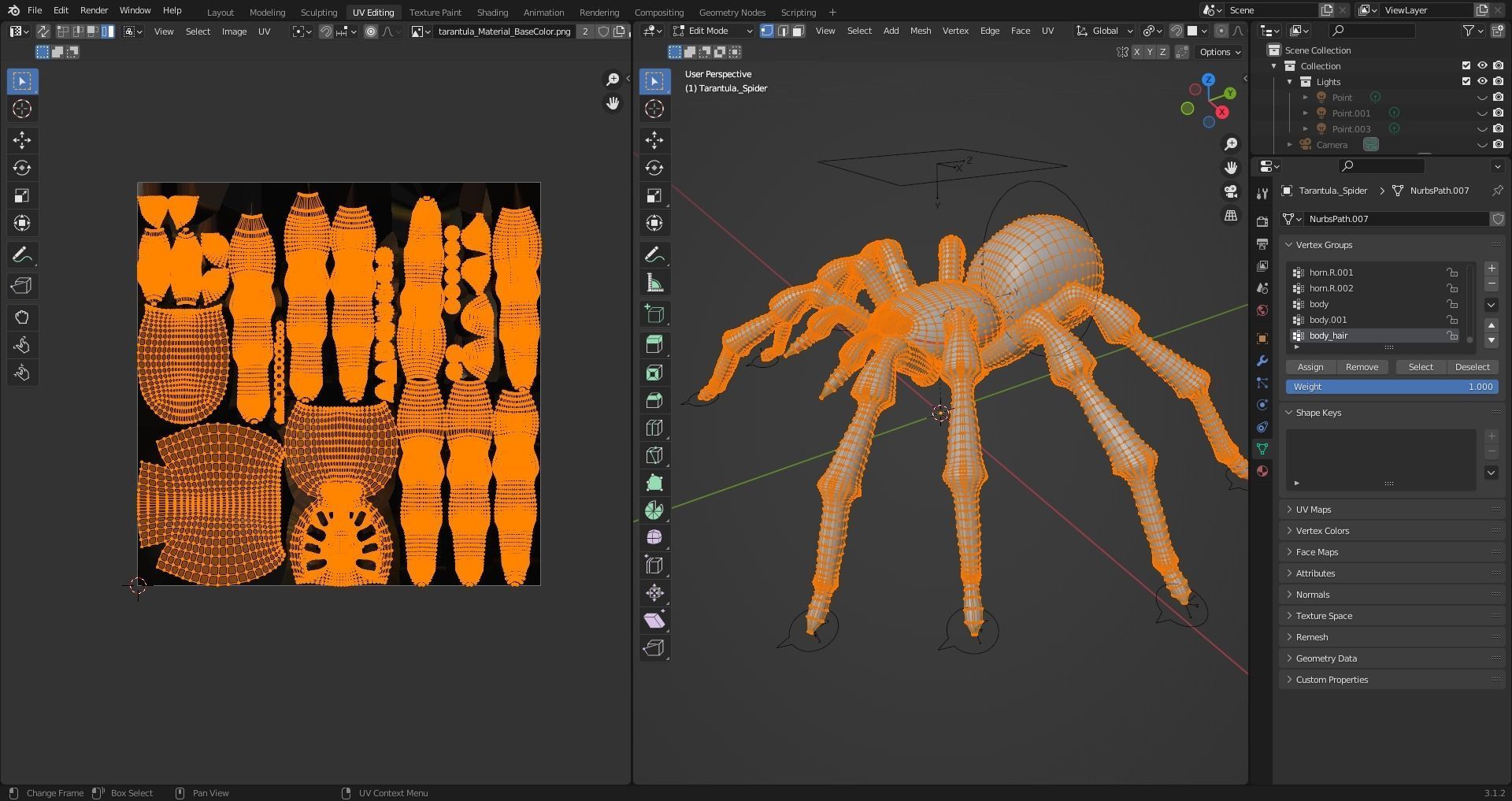Toggle Z axis mirror in the 3D viewport
This screenshot has width=1512, height=801.
point(1163,52)
